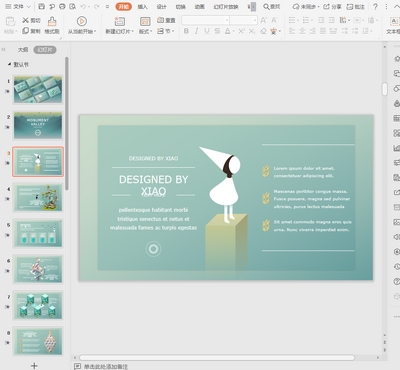Click the Reset (重置) slide button

pyautogui.click(x=166, y=20)
